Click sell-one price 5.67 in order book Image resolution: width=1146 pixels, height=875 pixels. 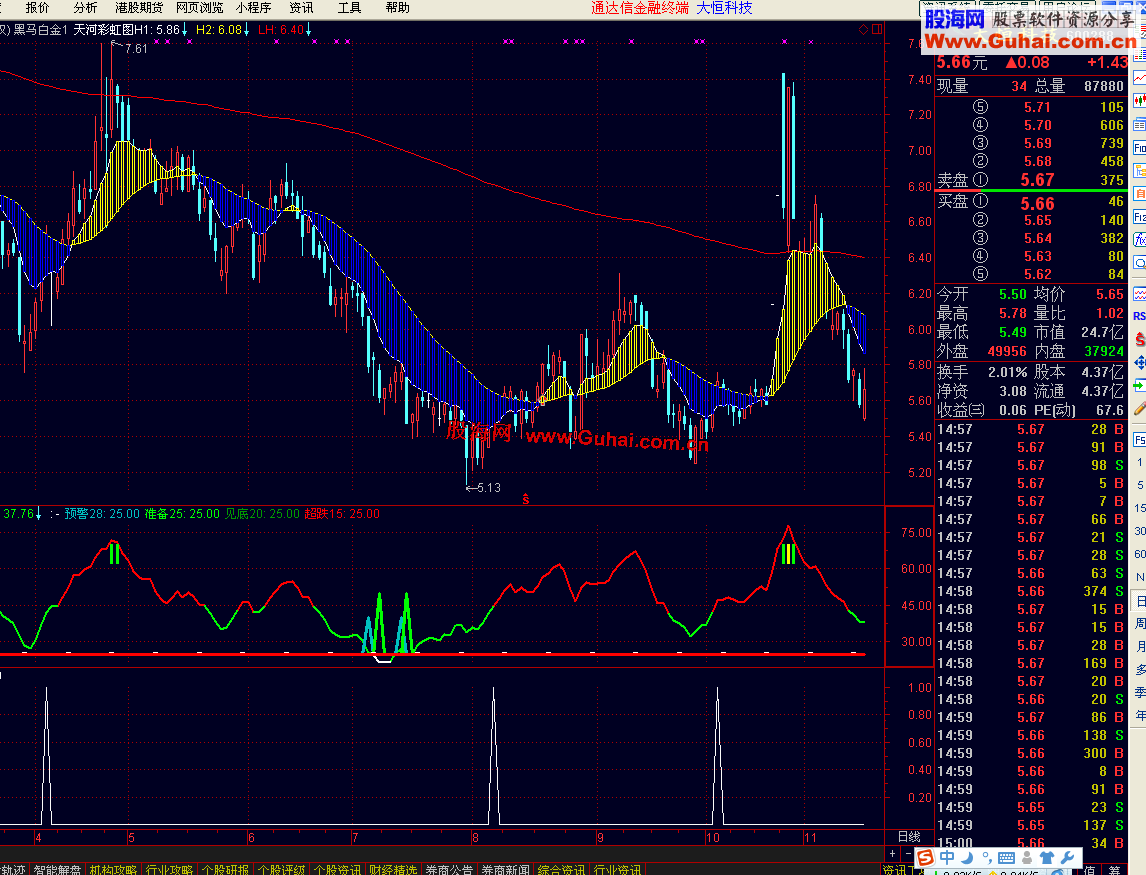coord(1037,180)
